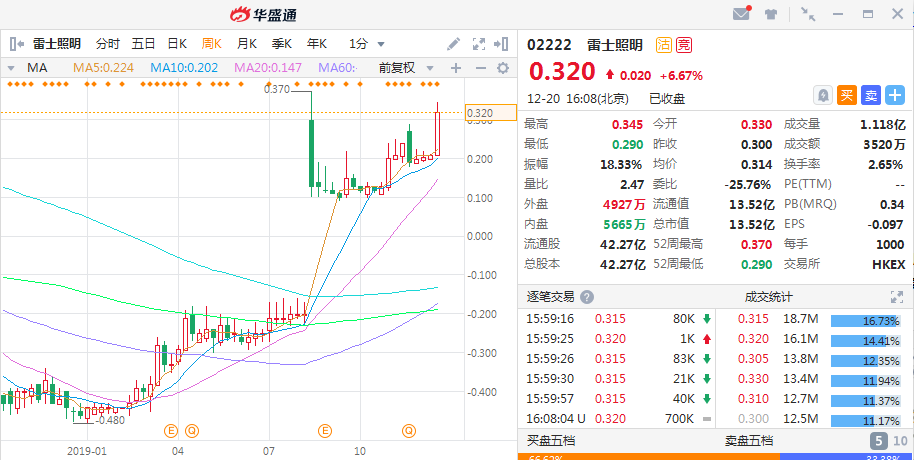914x460 pixels.
Task: Select the 15:59:25 trade row
Action: (x=616, y=339)
